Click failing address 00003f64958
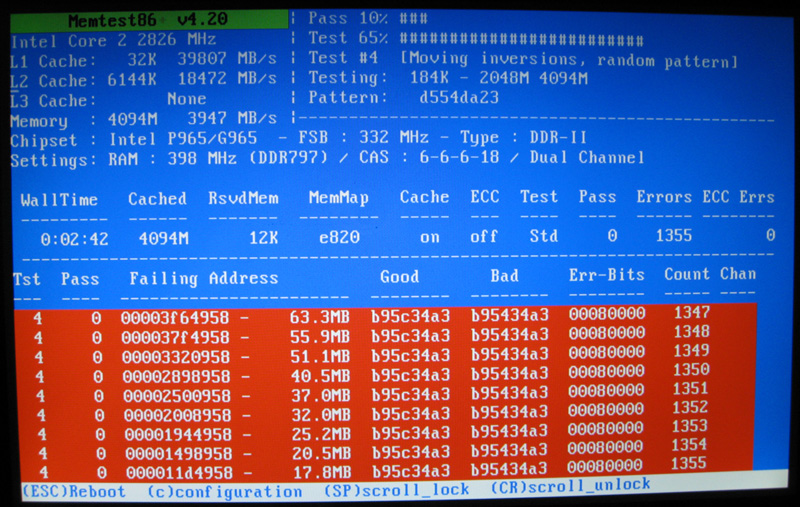This screenshot has height=507, width=800. 175,318
